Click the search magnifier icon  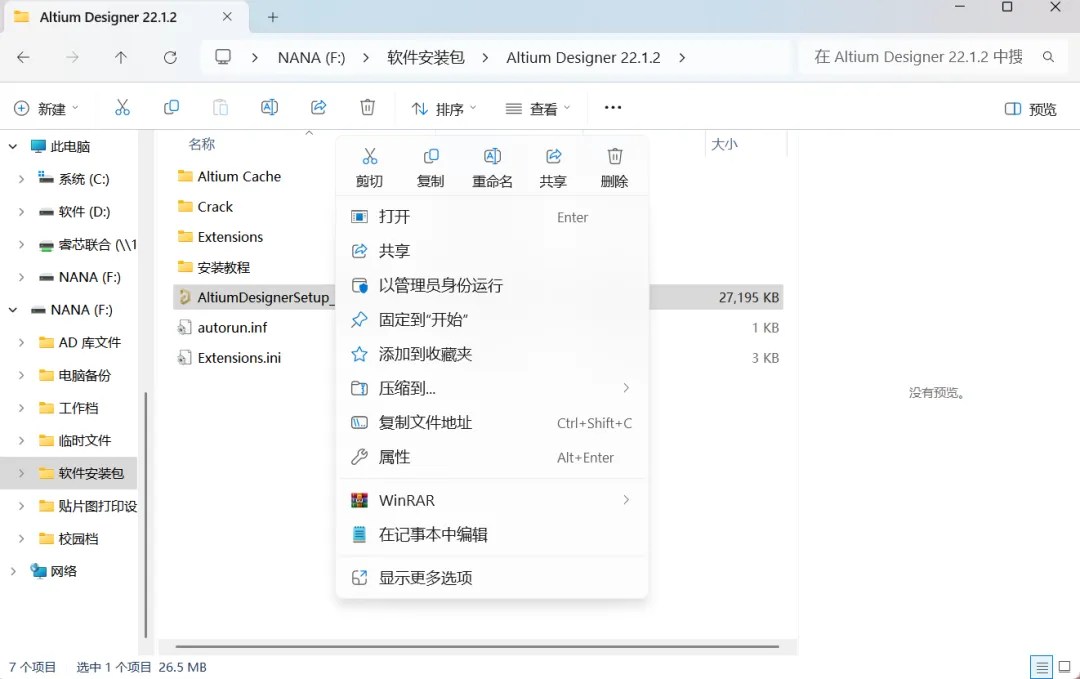click(x=1048, y=57)
